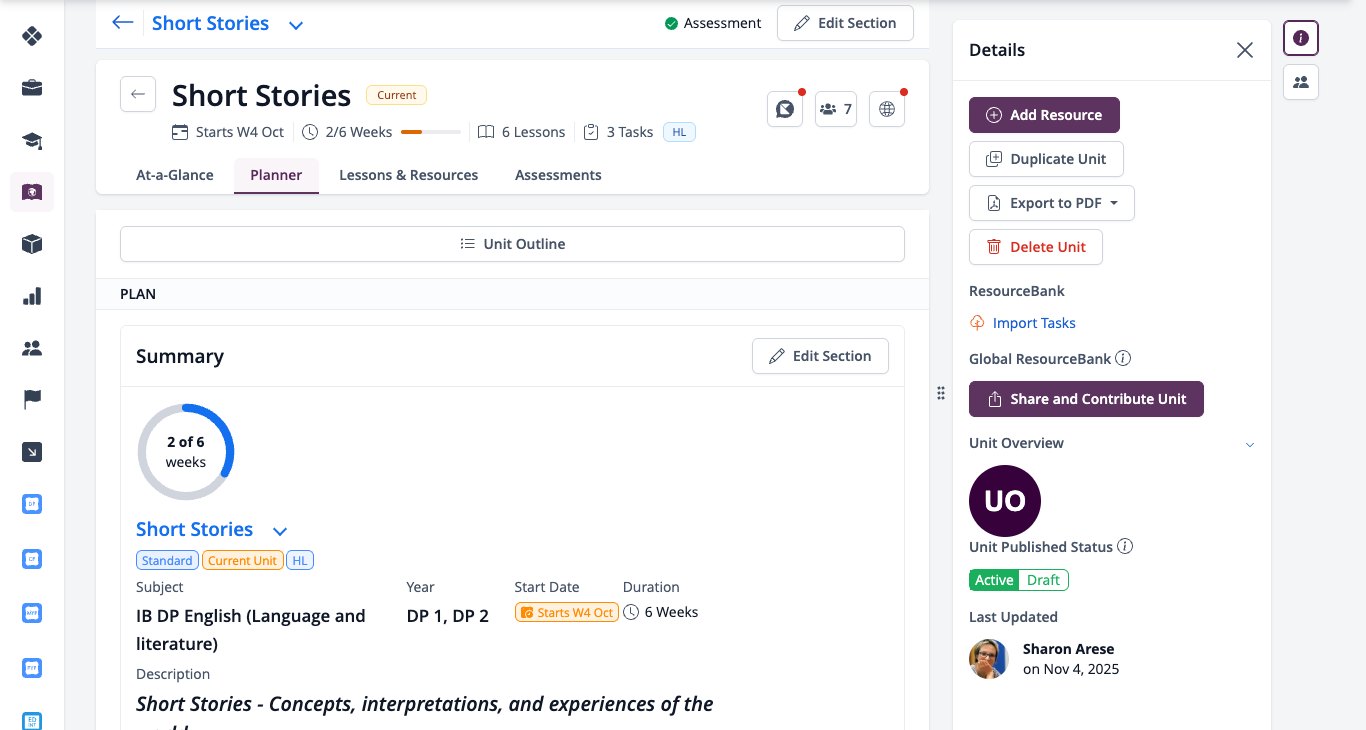This screenshot has width=1366, height=730.
Task: Click the graduation cap sidebar icon
Action: (x=32, y=140)
